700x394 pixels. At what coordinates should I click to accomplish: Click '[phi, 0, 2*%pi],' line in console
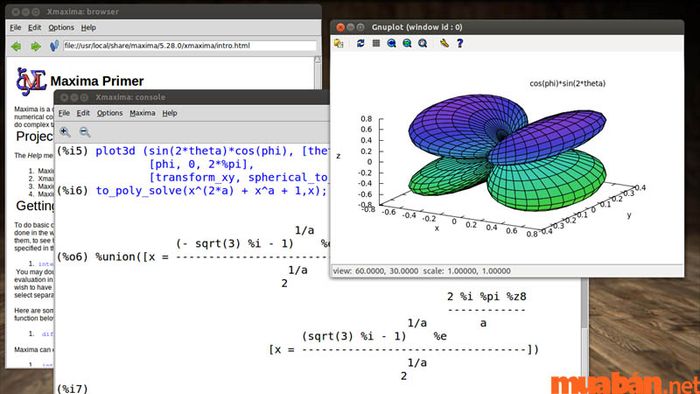pos(201,164)
